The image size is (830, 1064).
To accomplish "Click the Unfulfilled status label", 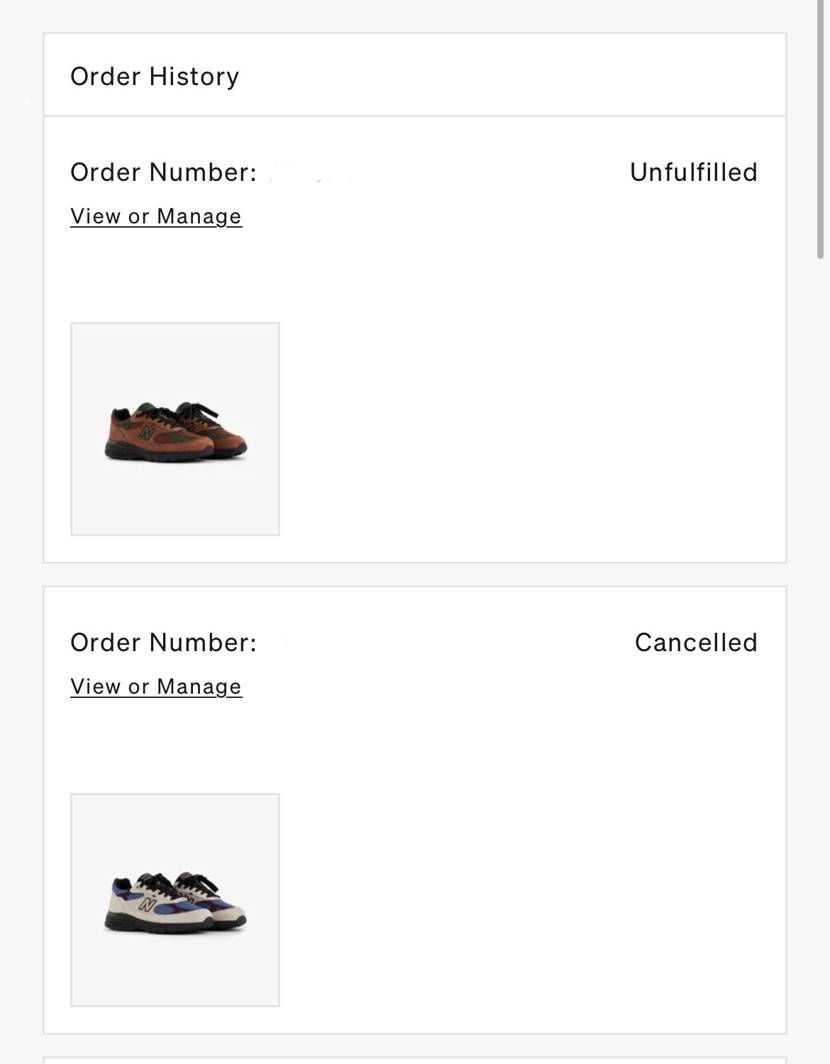I will tap(694, 172).
